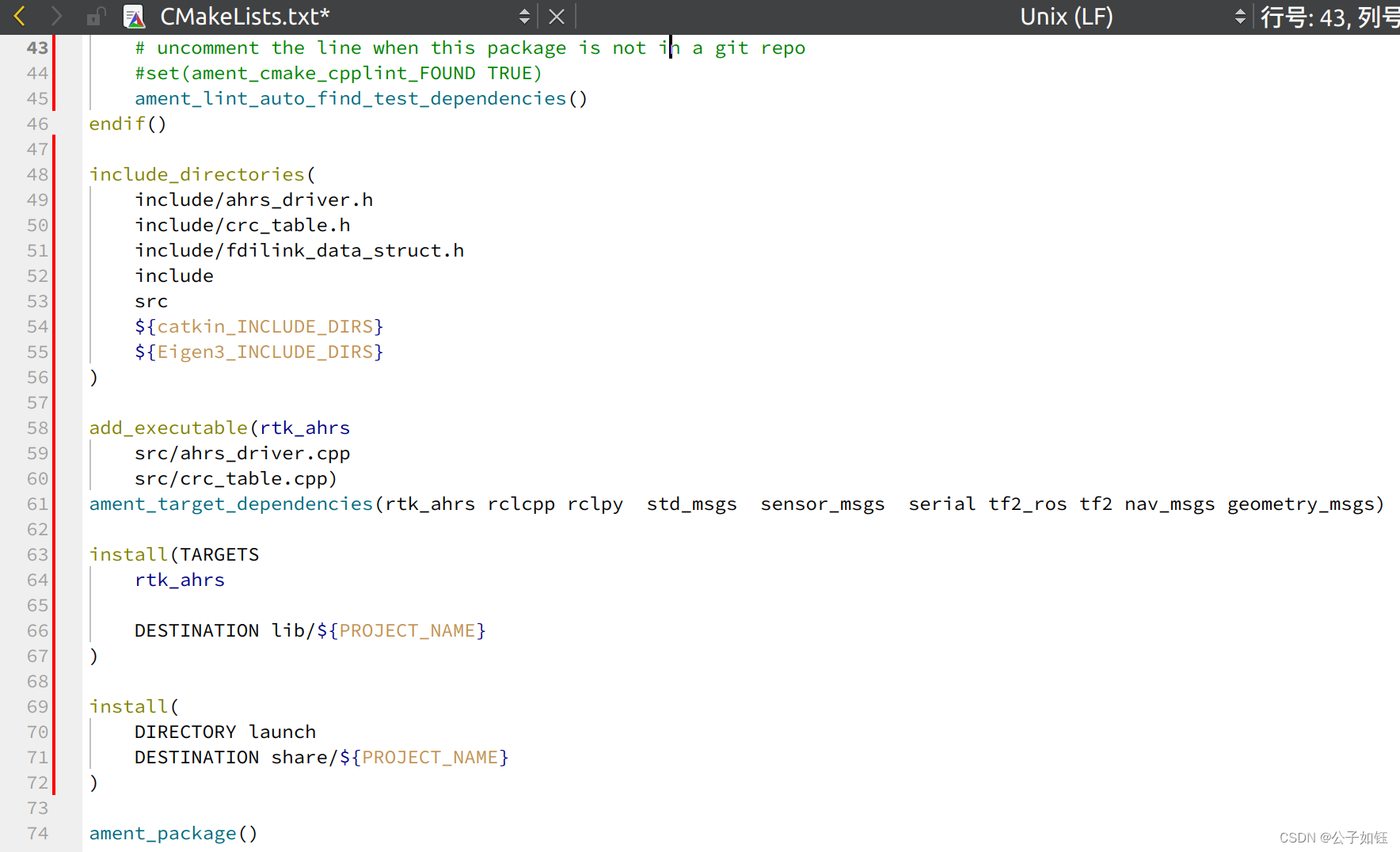Click install( on line 69
The height and width of the screenshot is (852, 1400).
pyautogui.click(x=134, y=706)
